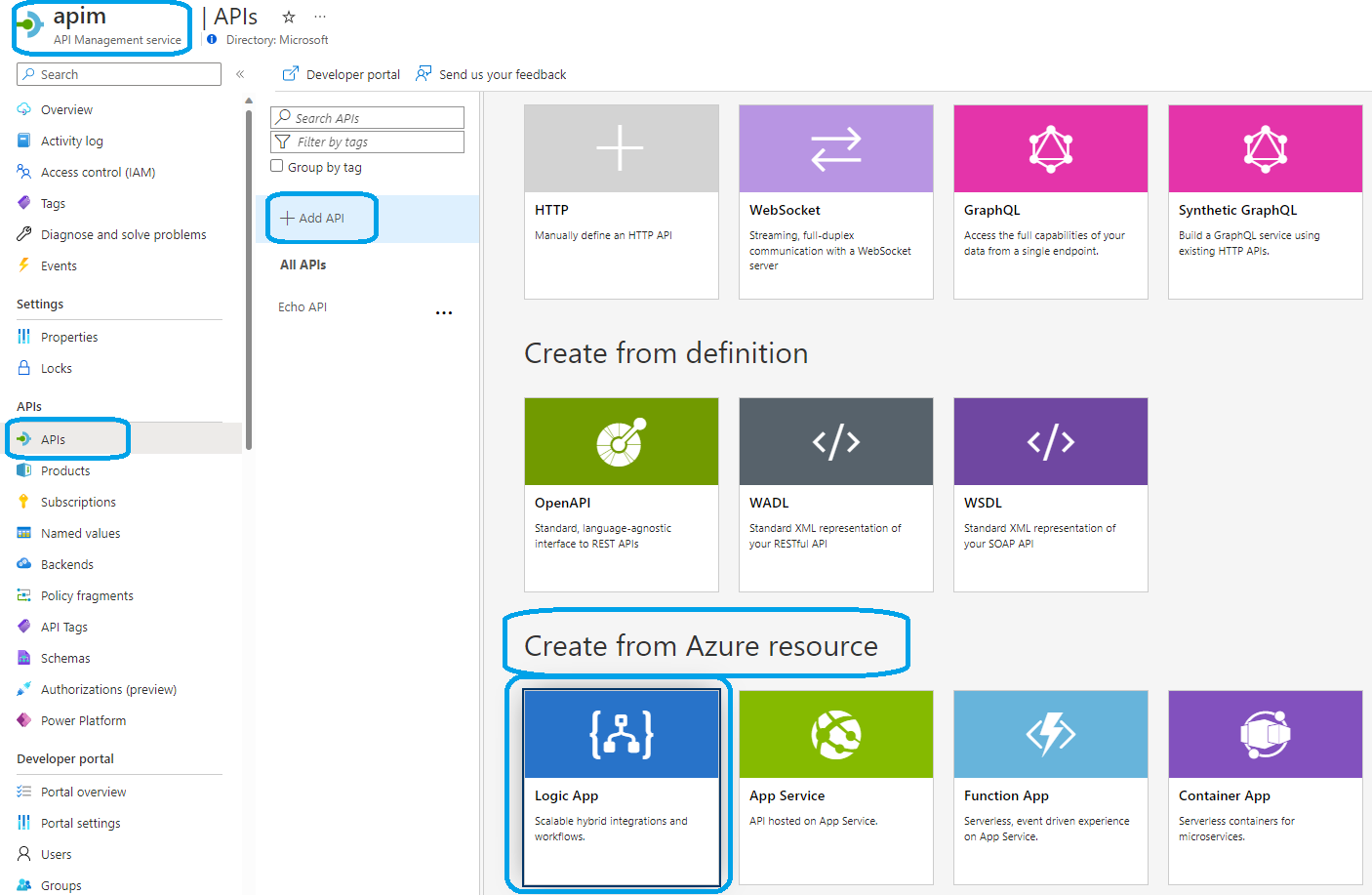This screenshot has width=1372, height=895.
Task: Click the Activity log icon
Action: point(24,141)
